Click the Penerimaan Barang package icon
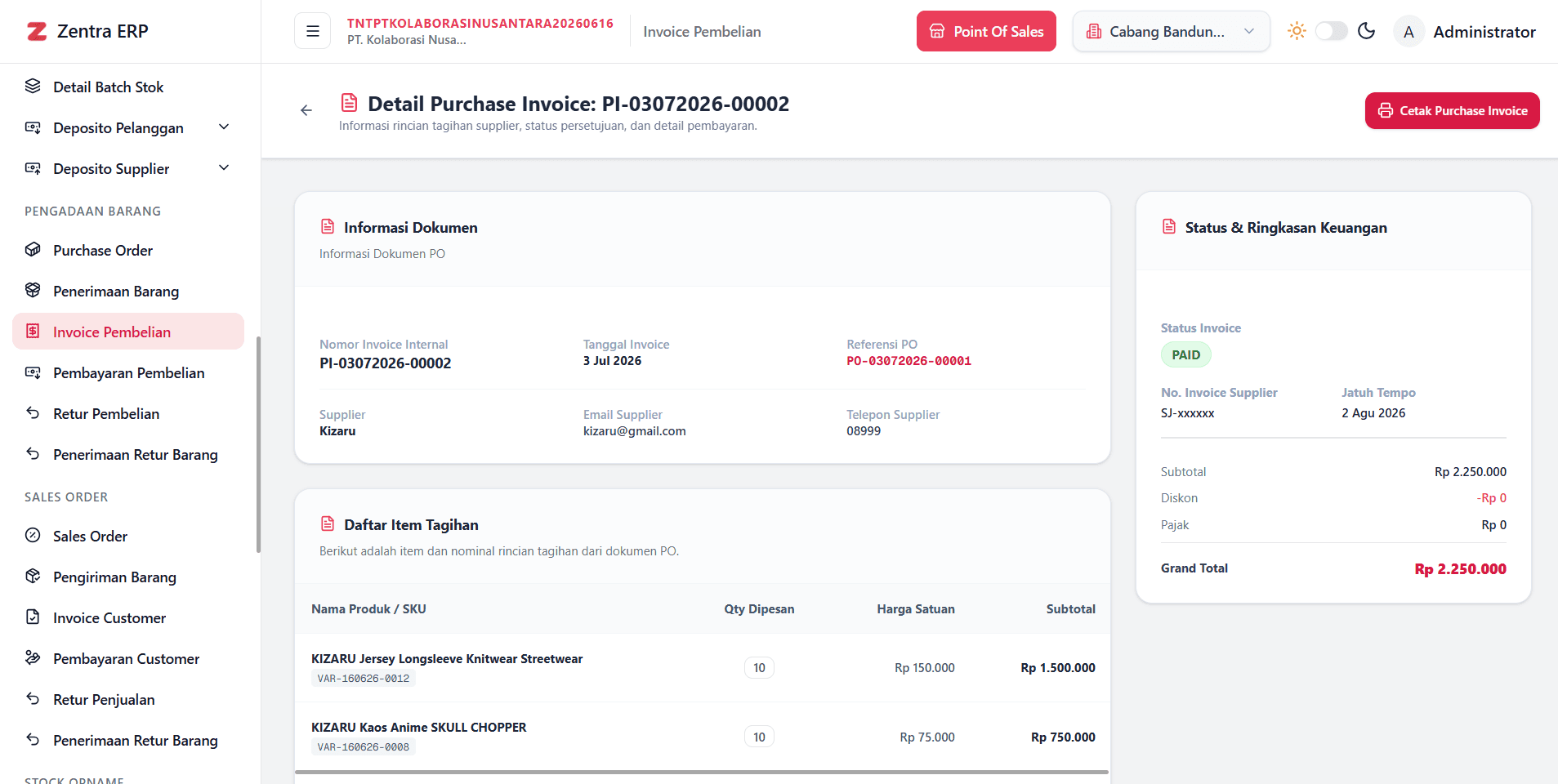This screenshot has width=1558, height=784. point(33,290)
